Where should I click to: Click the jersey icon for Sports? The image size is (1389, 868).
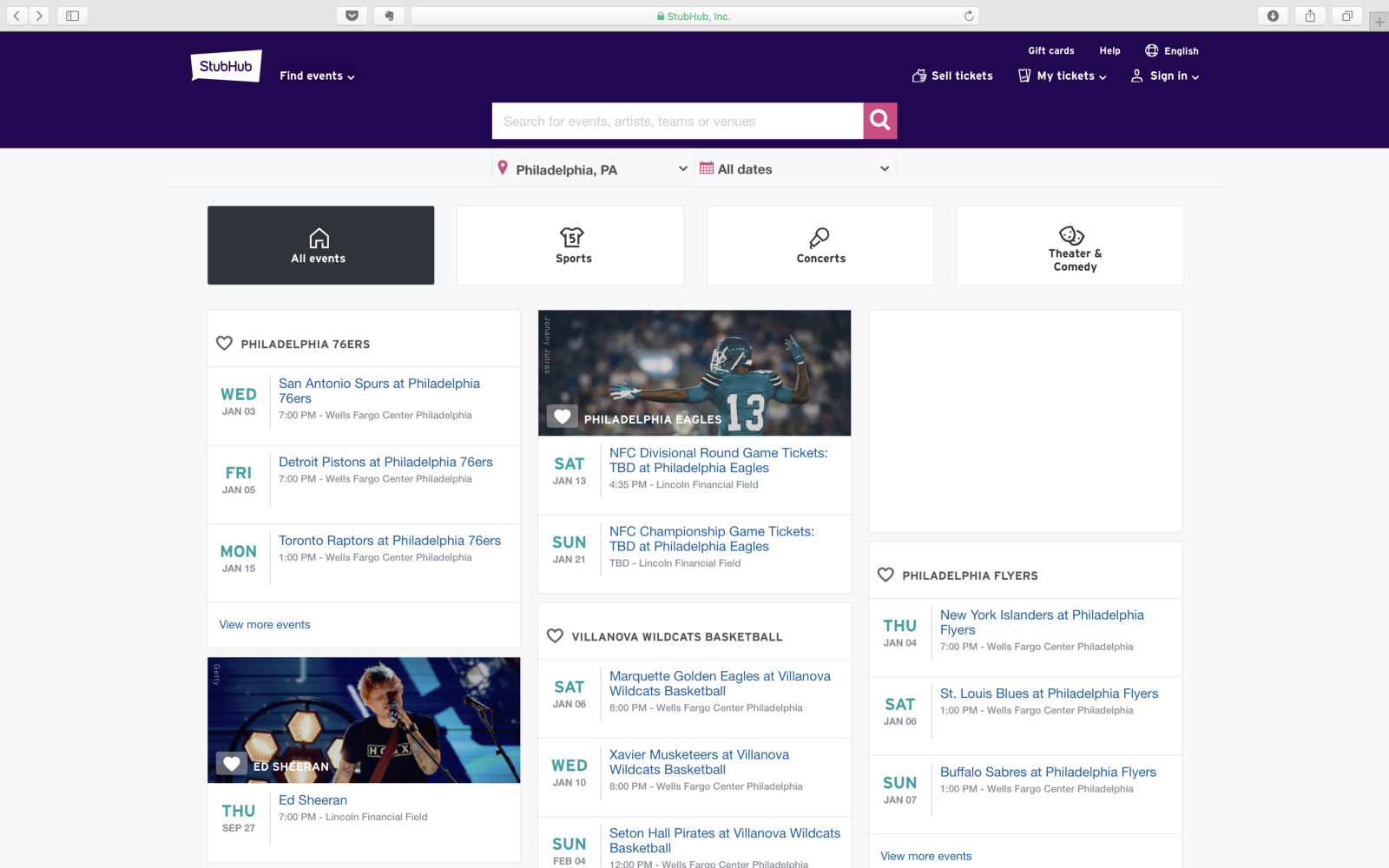[572, 237]
